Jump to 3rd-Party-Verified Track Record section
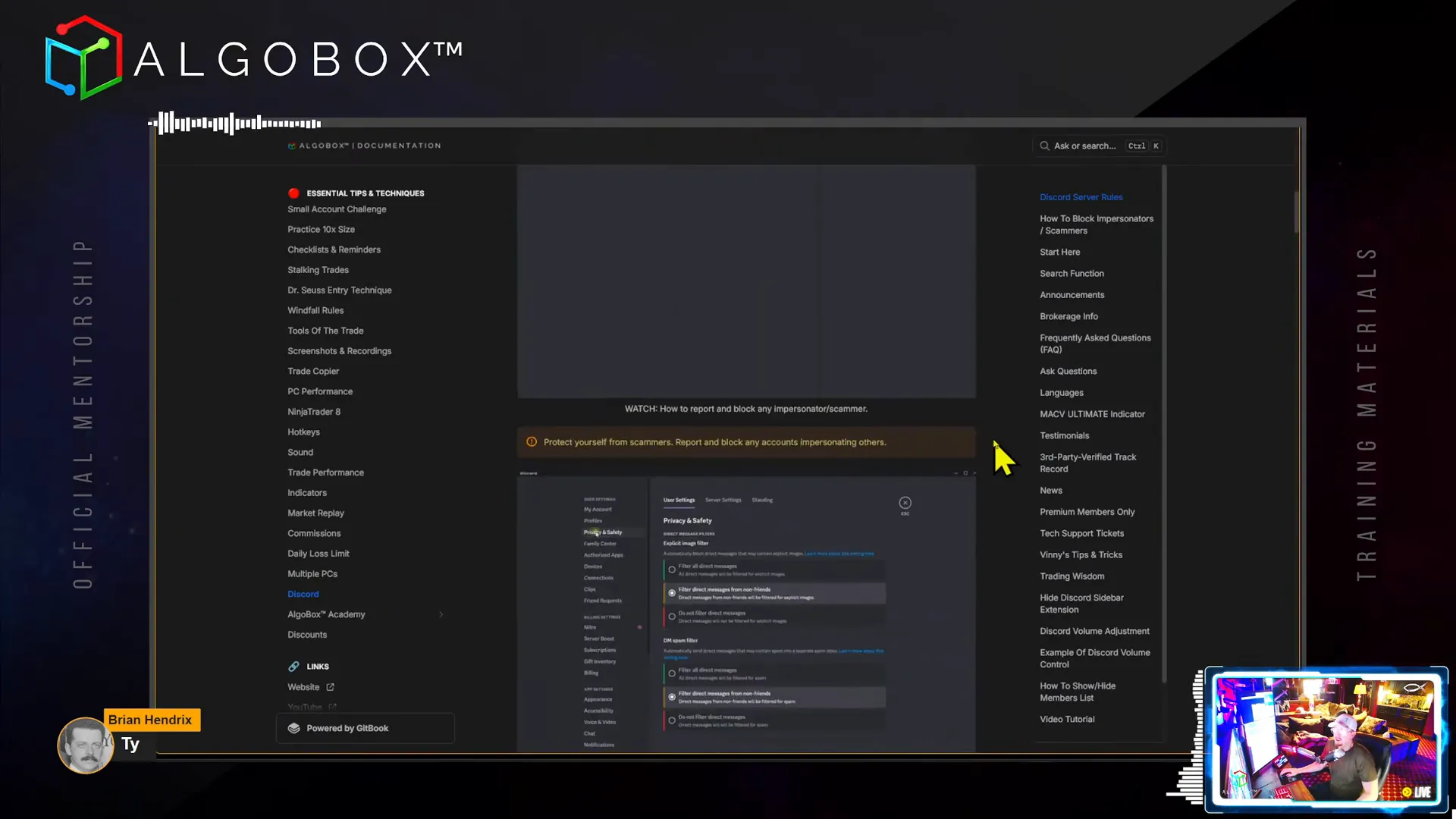The height and width of the screenshot is (819, 1456). click(1087, 463)
